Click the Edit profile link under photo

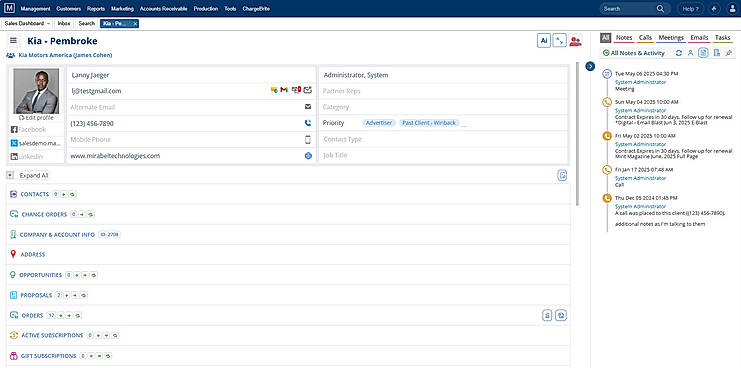(x=36, y=118)
